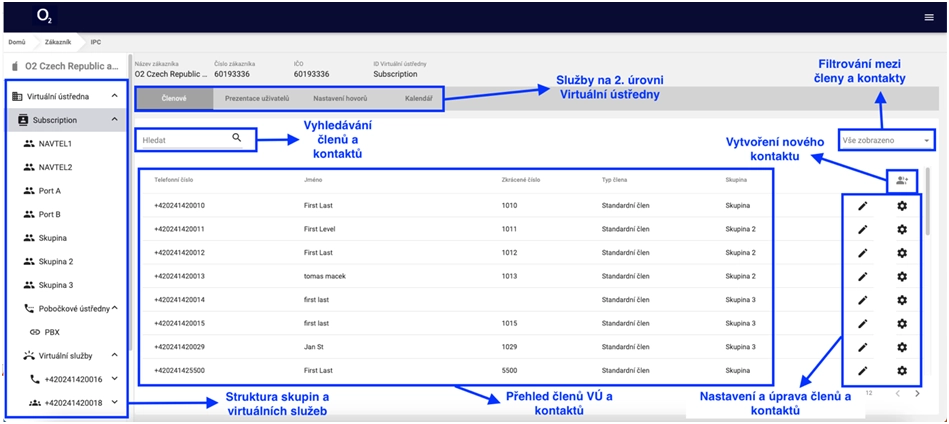Click the Zákazník breadcrumb link
949x424 pixels.
pos(59,42)
